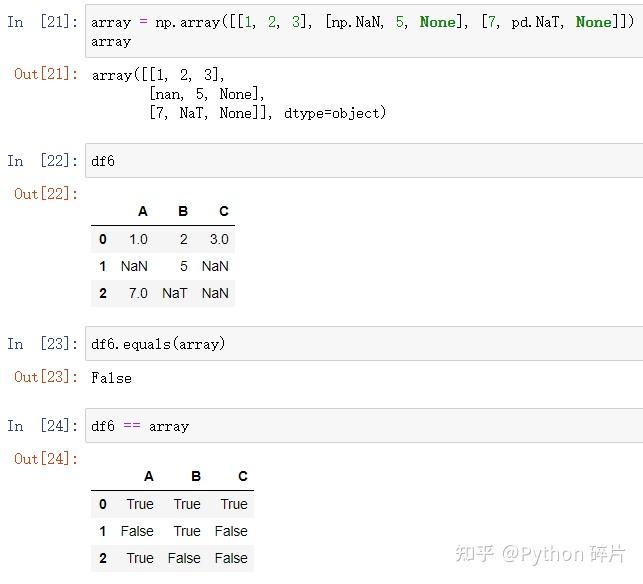This screenshot has height=584, width=643.
Task: Click the Out[21] output prompt
Action: [x=45, y=74]
